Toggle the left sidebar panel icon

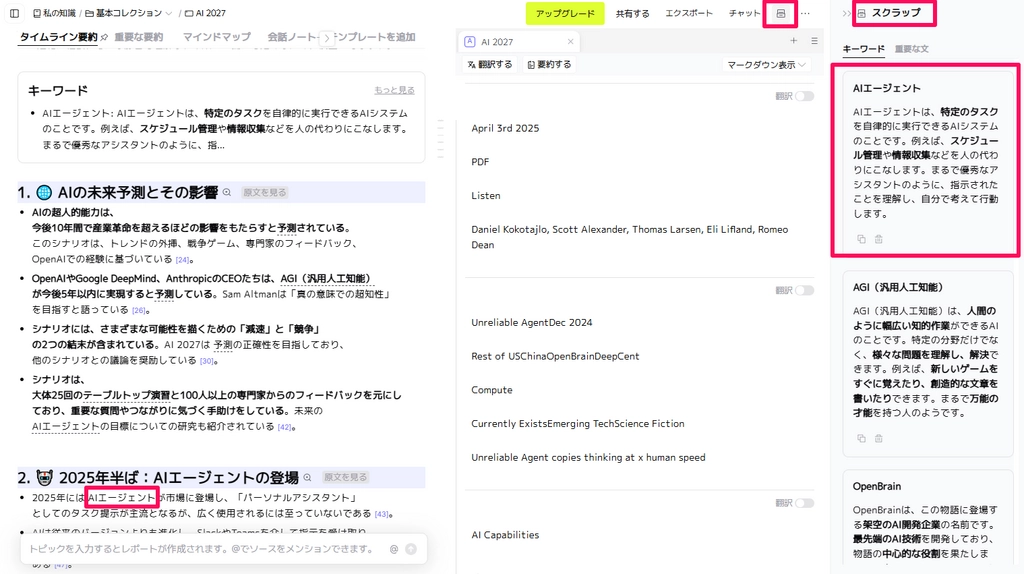14,13
